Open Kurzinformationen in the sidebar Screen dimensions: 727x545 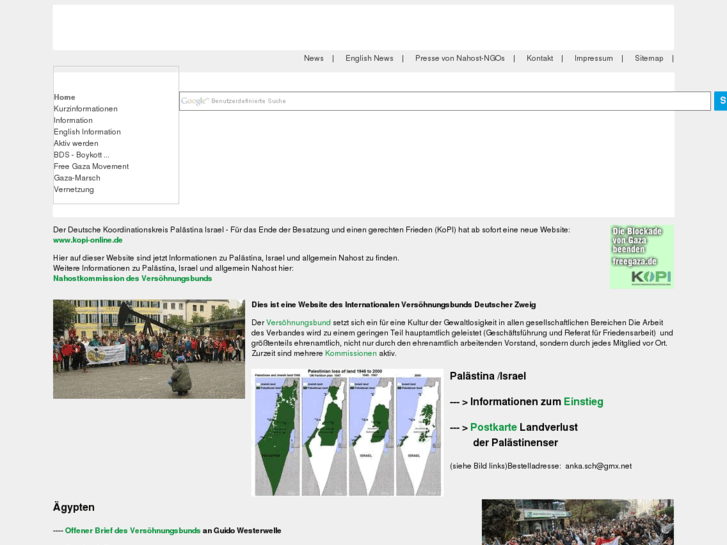(85, 109)
